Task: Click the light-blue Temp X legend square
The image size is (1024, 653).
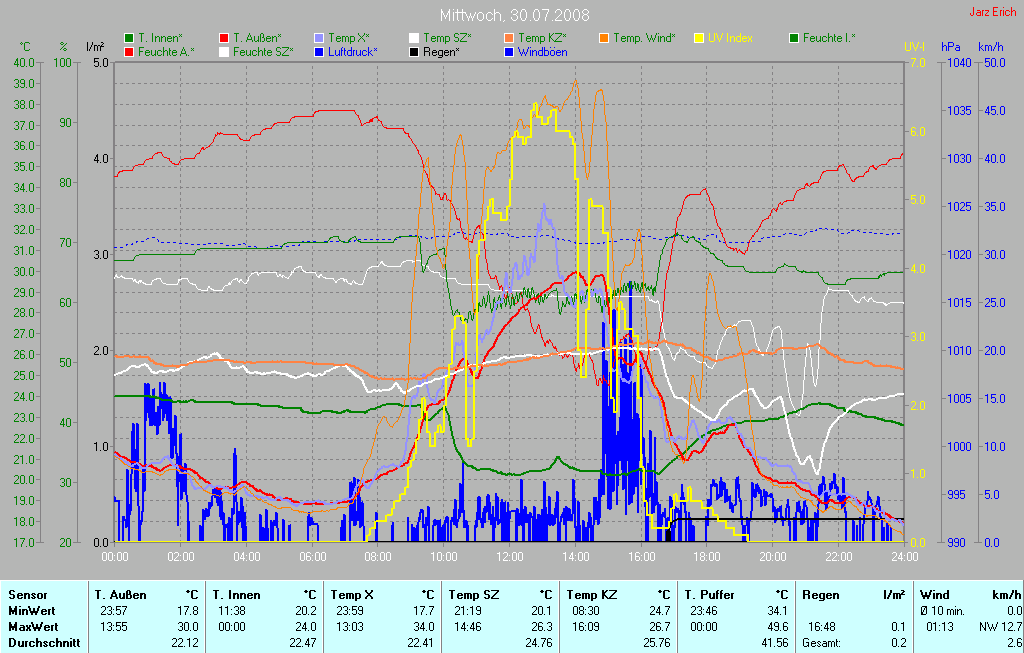Action: pyautogui.click(x=319, y=38)
